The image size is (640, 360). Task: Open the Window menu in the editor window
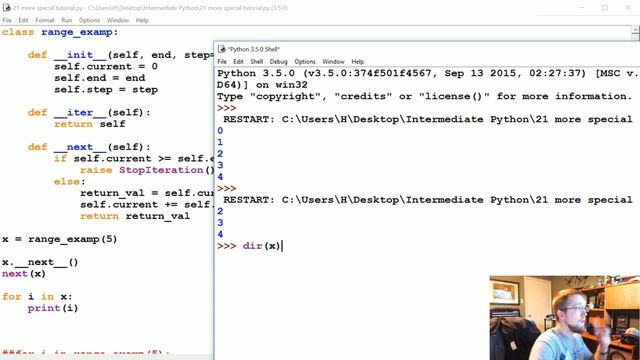point(118,20)
